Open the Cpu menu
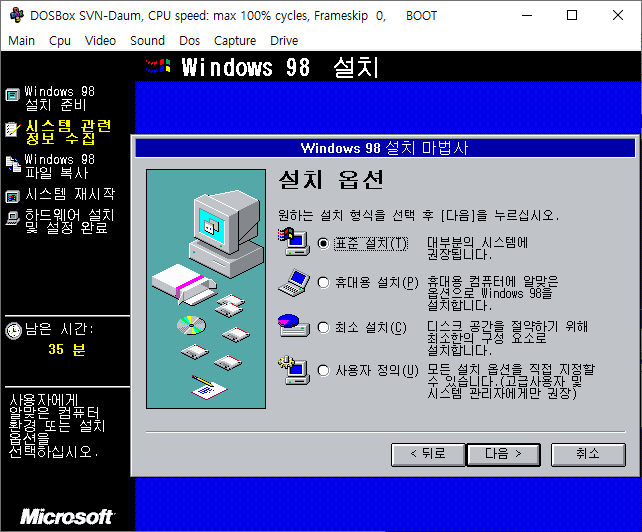 [60, 41]
